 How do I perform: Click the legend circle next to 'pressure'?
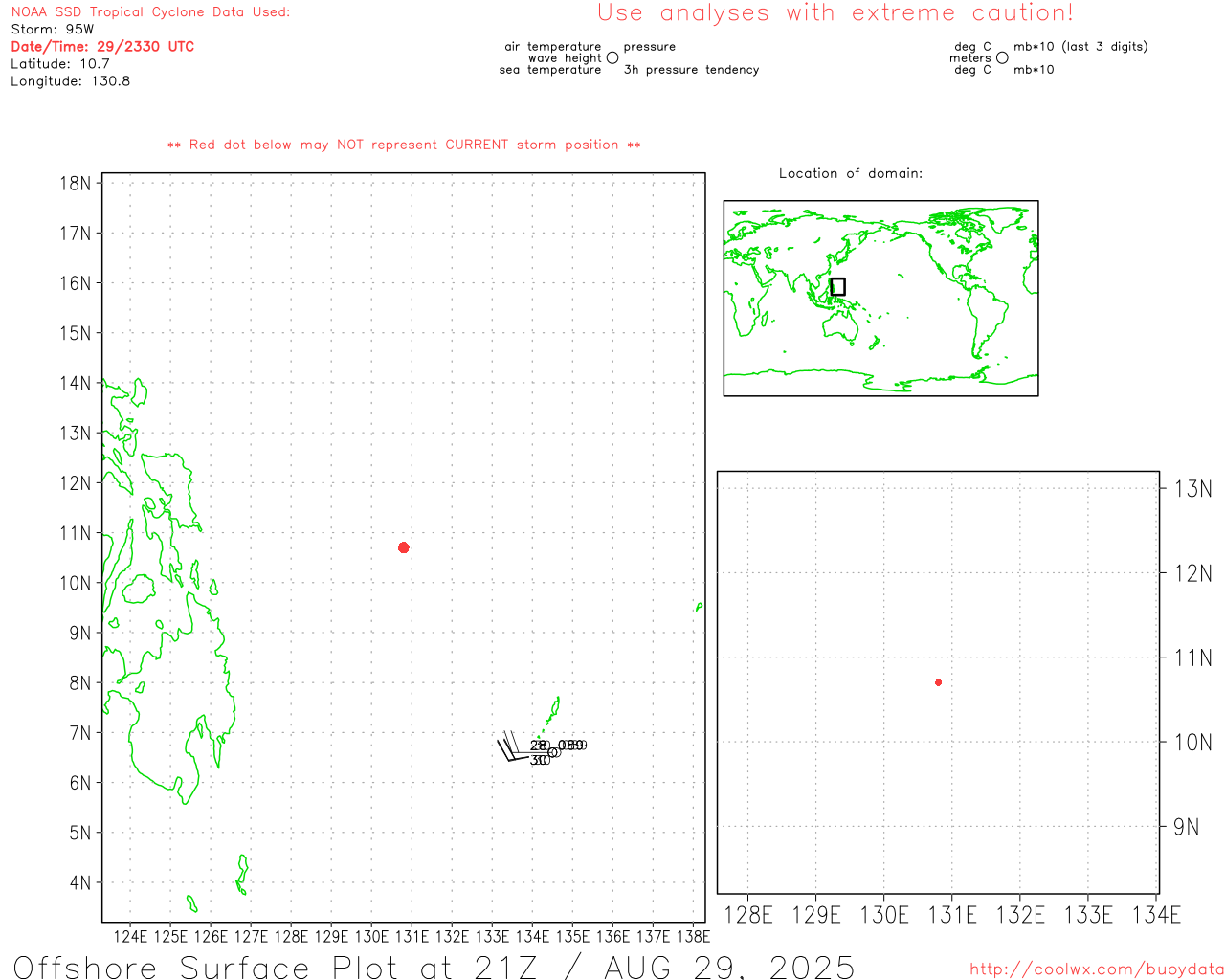click(x=612, y=57)
